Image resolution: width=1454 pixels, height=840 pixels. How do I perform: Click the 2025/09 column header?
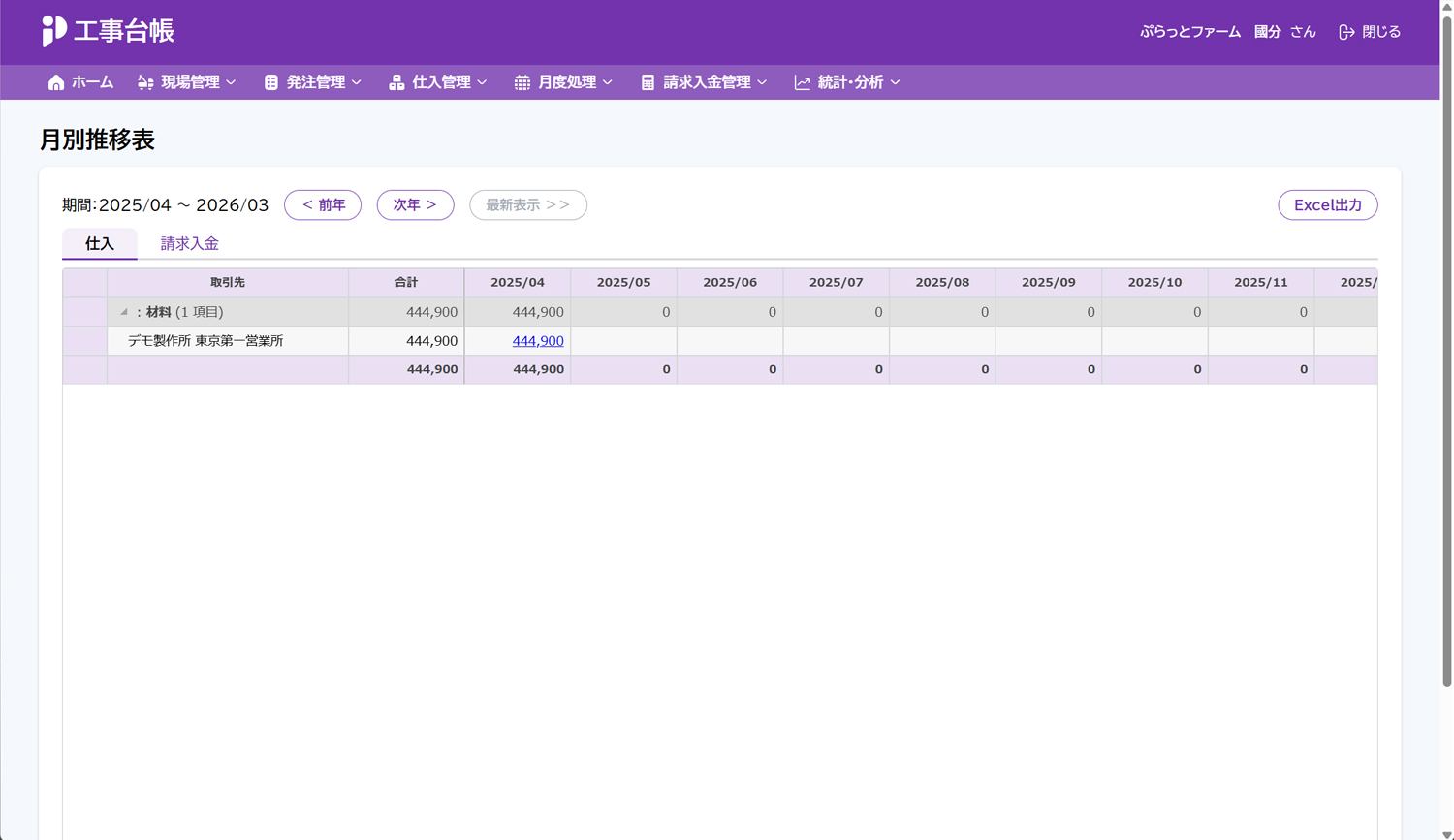click(1049, 283)
